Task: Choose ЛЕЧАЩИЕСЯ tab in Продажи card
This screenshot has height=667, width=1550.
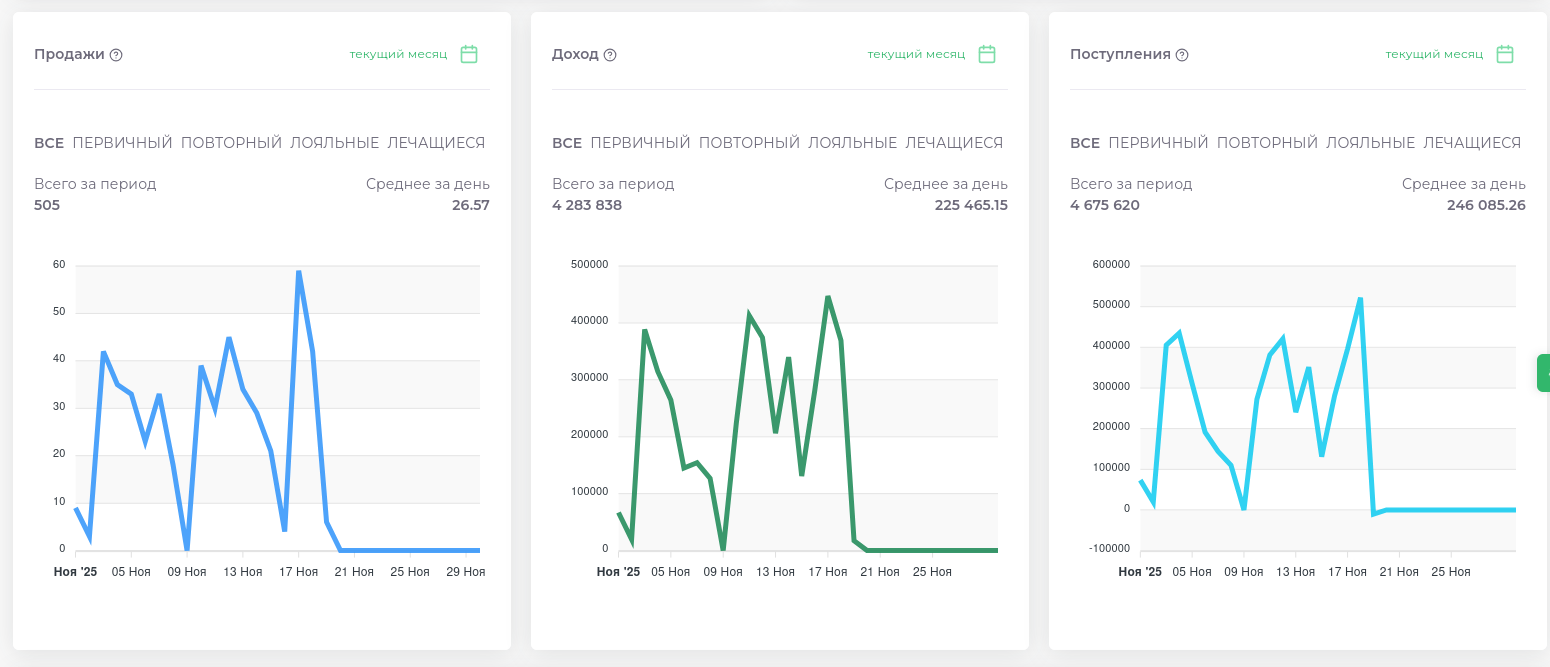Action: click(x=436, y=143)
